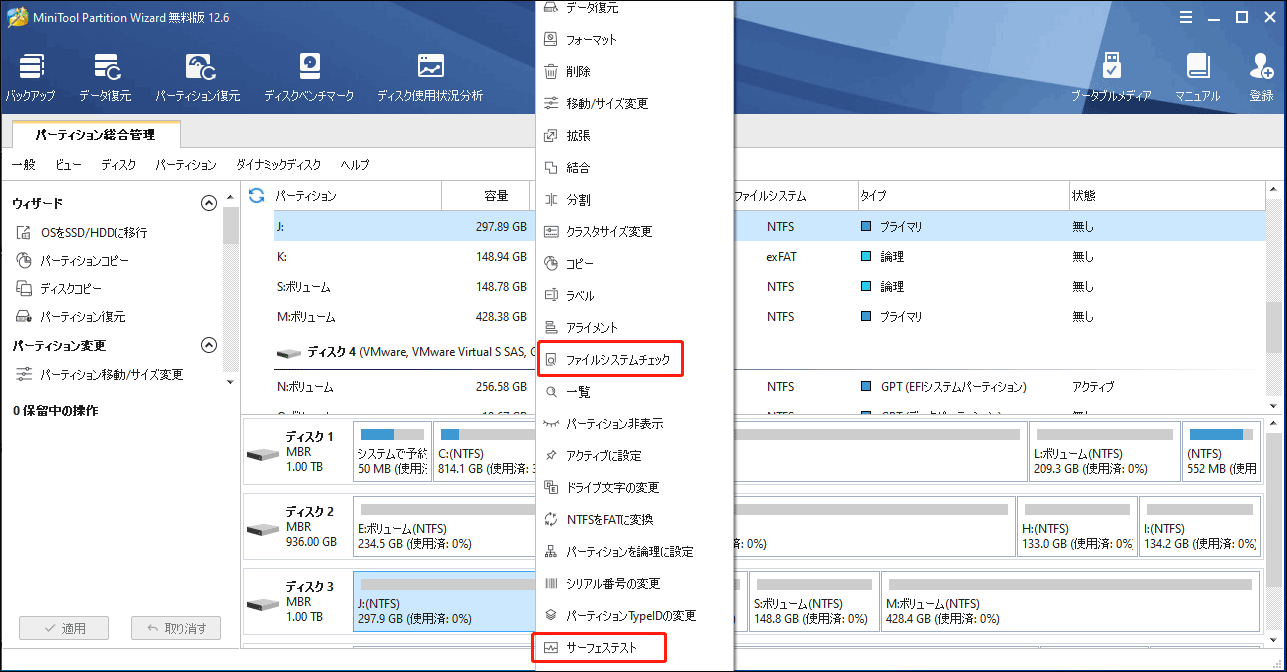
Task: Open the ディスク menu
Action: [118, 164]
